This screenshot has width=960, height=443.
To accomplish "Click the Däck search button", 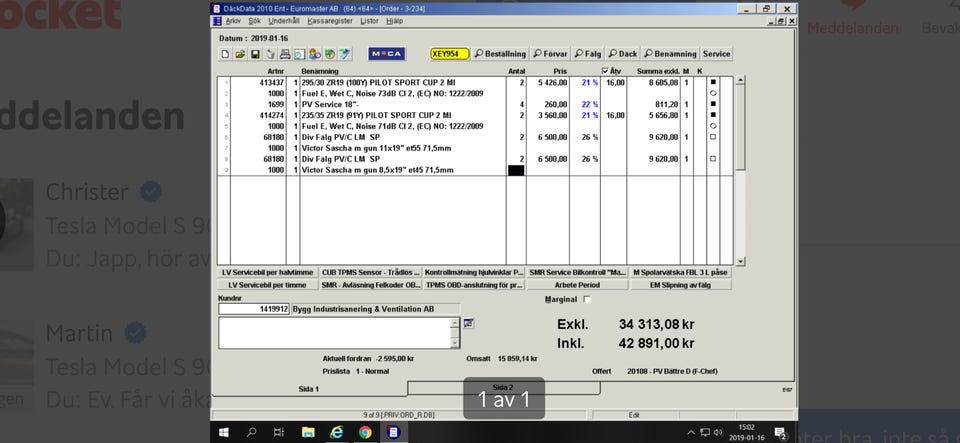I will pos(623,54).
